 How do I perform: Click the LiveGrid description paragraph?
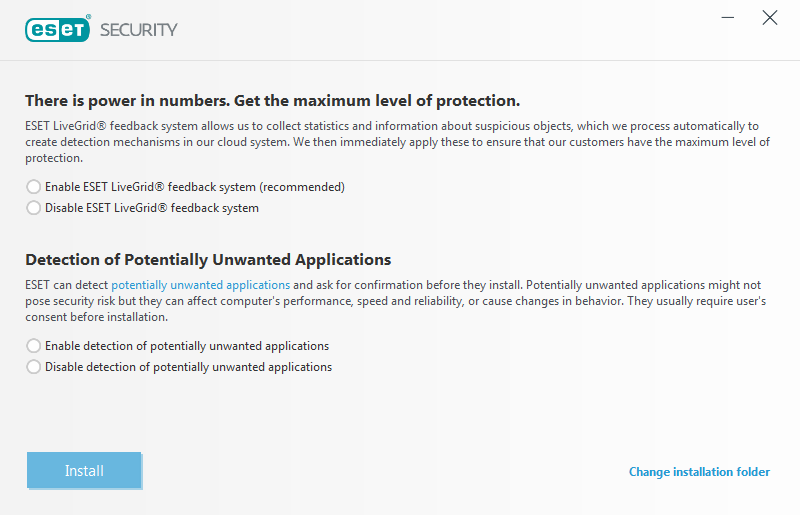(397, 142)
